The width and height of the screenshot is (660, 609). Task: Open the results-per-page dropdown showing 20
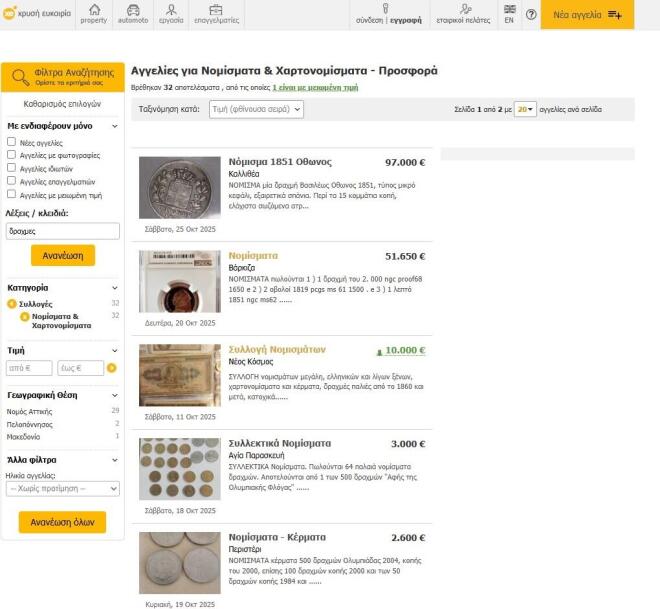tap(525, 109)
